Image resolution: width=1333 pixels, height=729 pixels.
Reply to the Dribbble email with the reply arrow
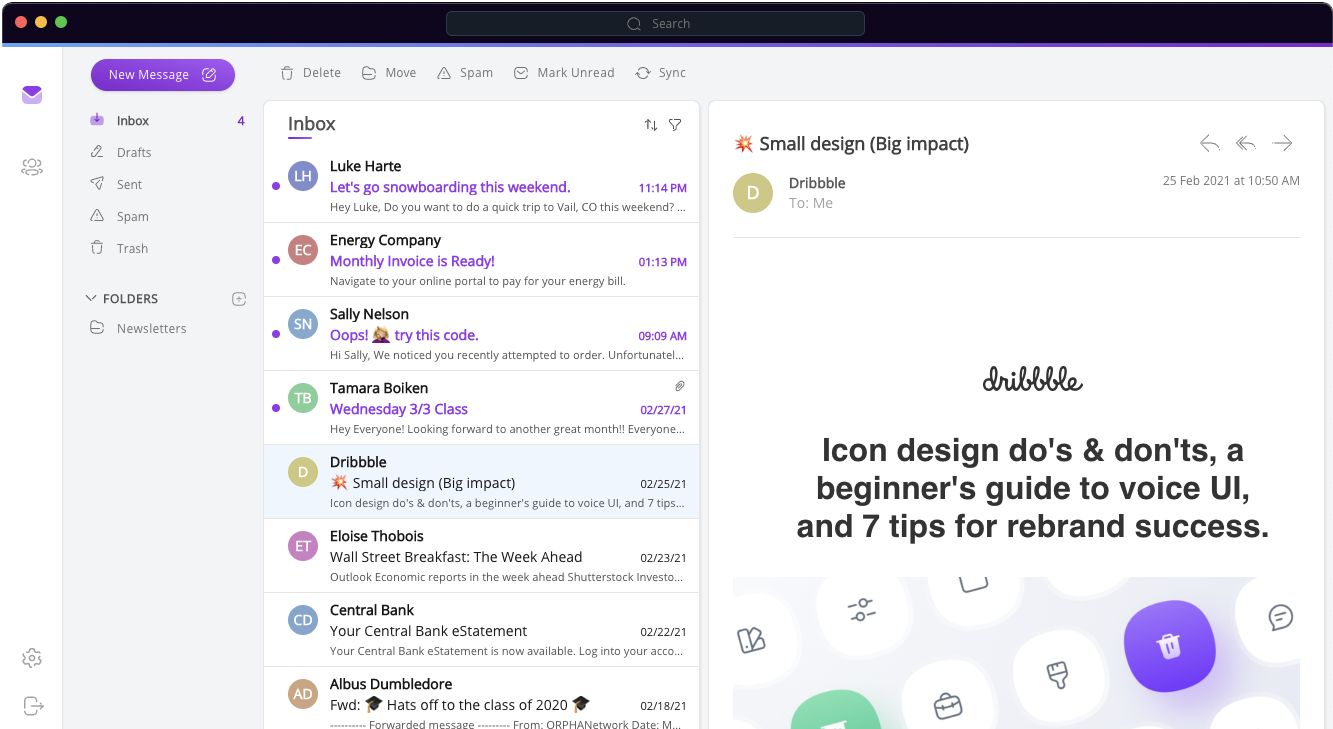click(1209, 143)
